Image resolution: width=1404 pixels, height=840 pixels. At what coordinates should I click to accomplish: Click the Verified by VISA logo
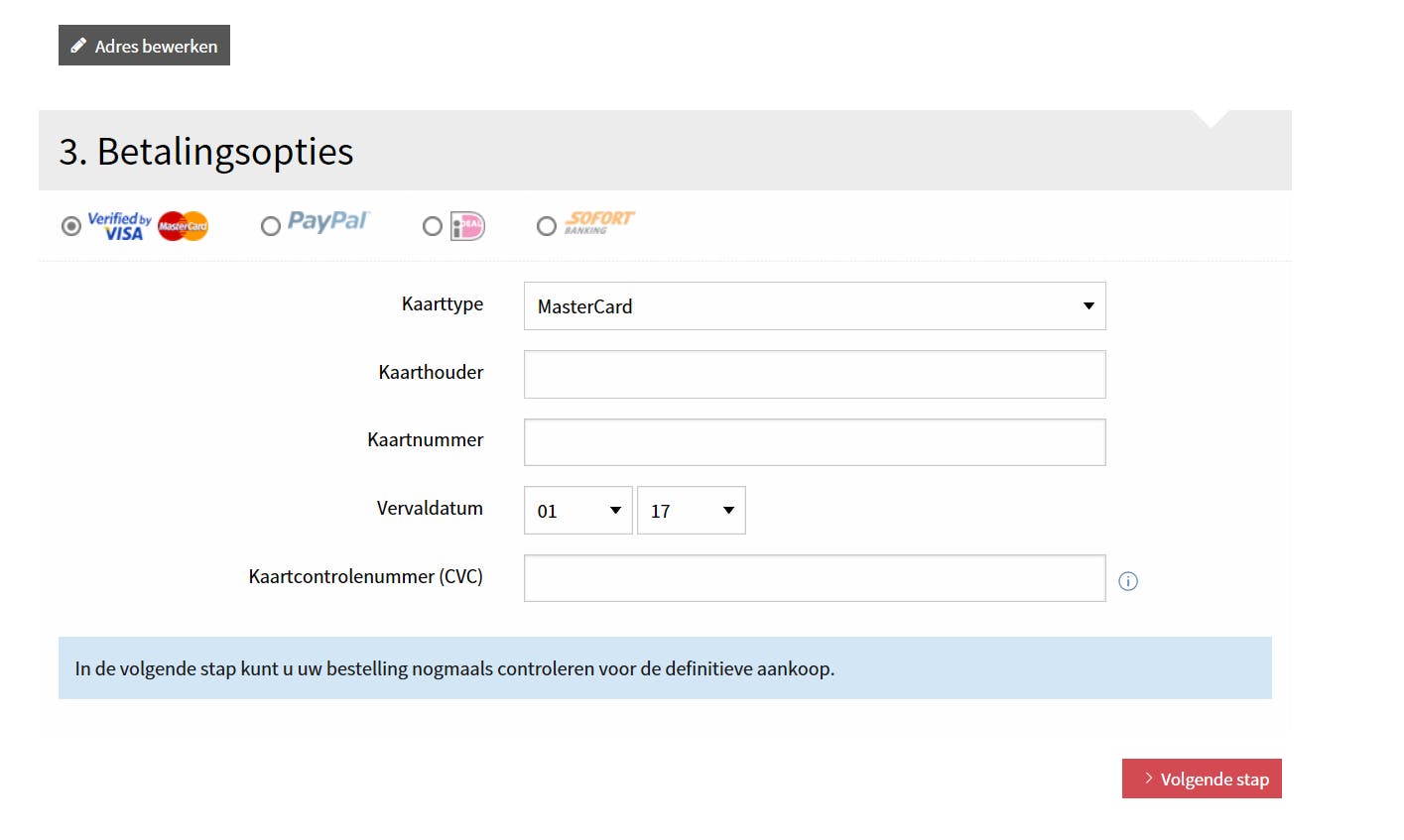click(x=119, y=226)
